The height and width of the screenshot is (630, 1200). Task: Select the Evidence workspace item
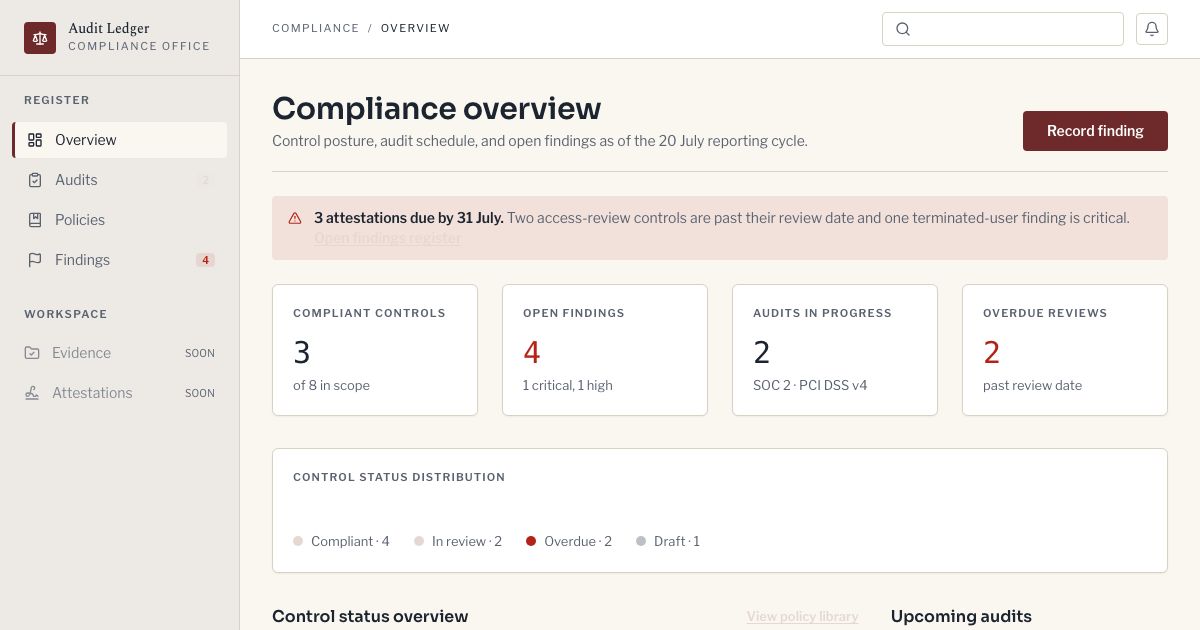120,353
